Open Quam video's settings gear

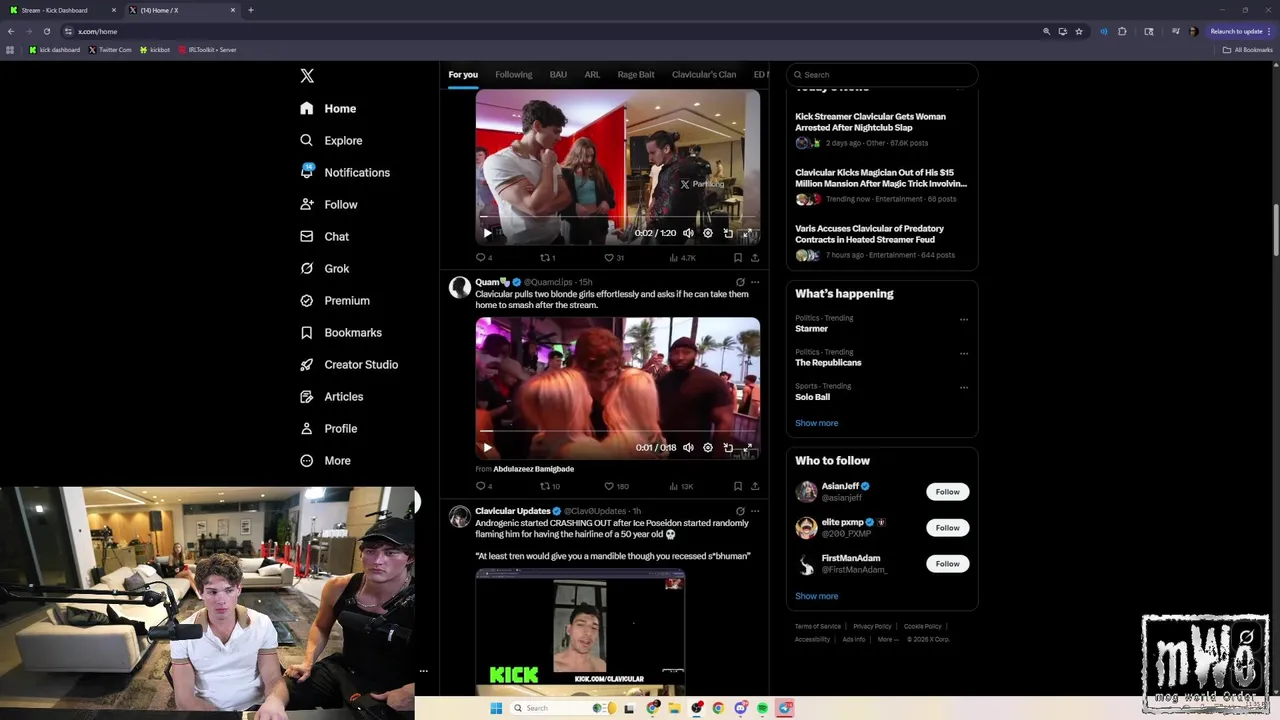click(x=708, y=448)
